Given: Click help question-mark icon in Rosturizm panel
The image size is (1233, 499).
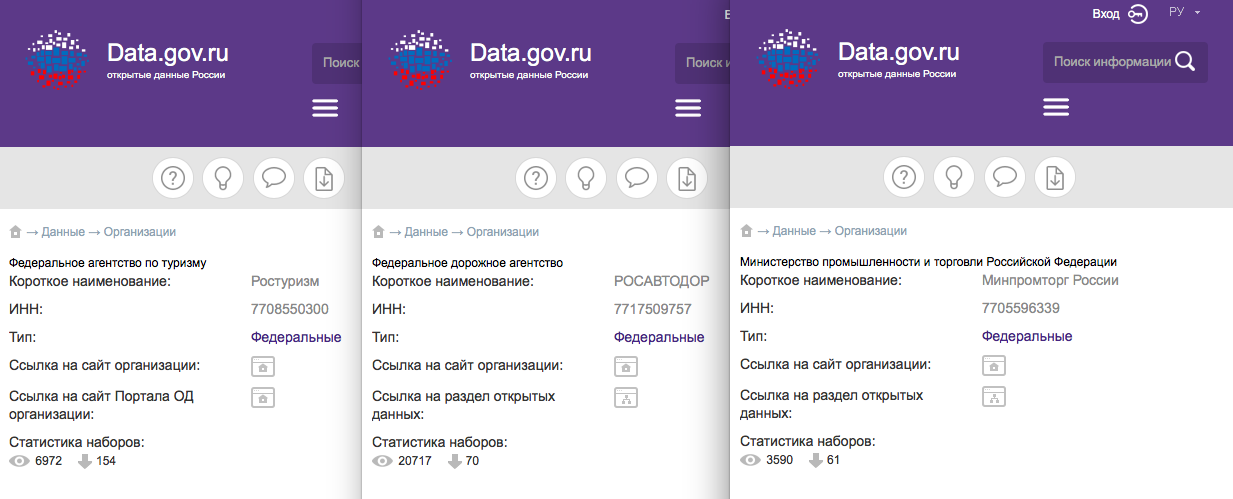Looking at the screenshot, I should [x=173, y=178].
